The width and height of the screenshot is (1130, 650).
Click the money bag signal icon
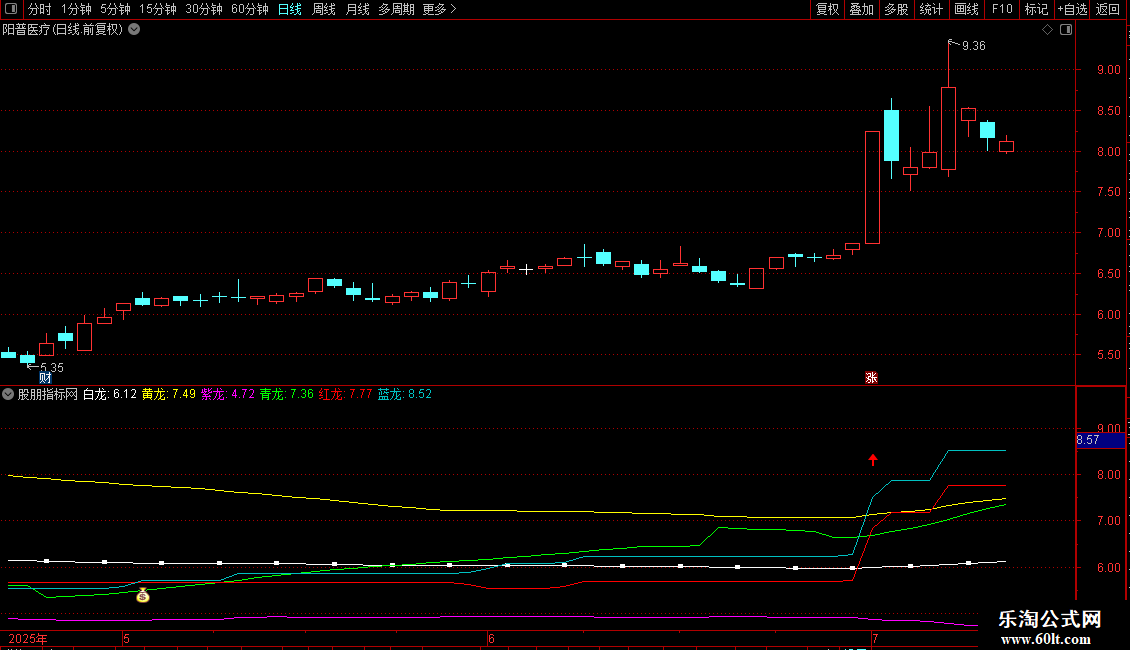143,595
